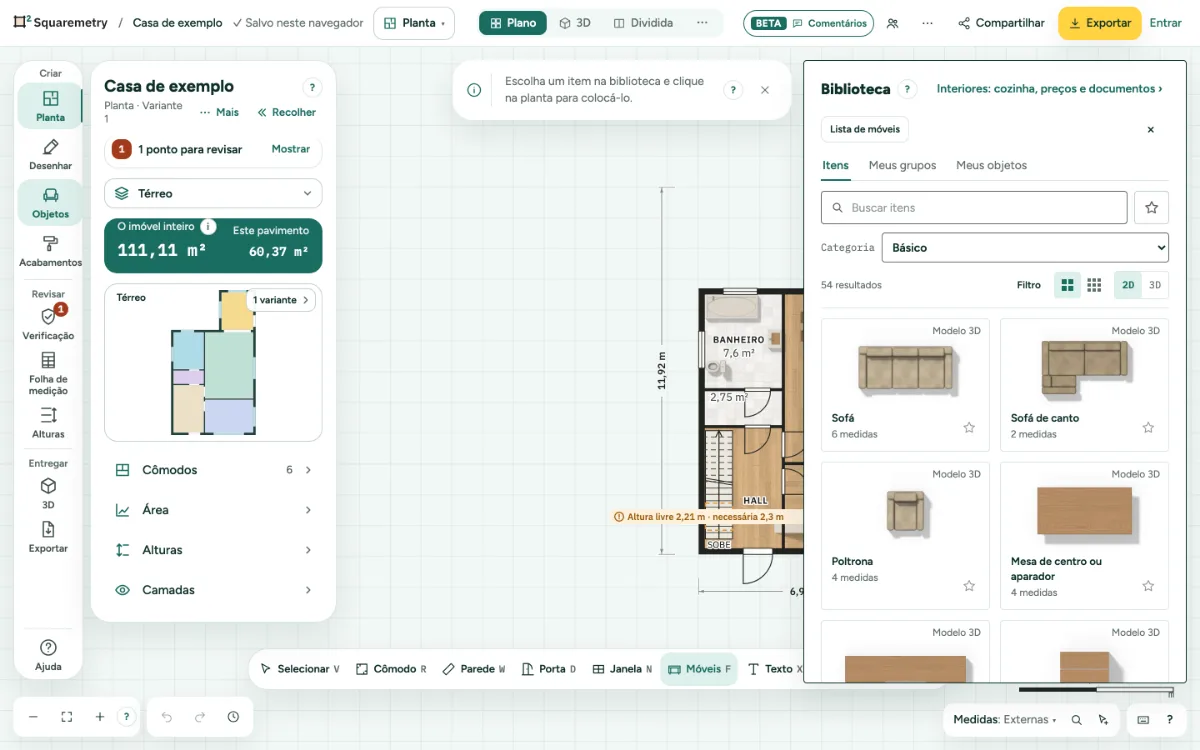
Task: Click the Buscar itens search field
Action: click(974, 208)
